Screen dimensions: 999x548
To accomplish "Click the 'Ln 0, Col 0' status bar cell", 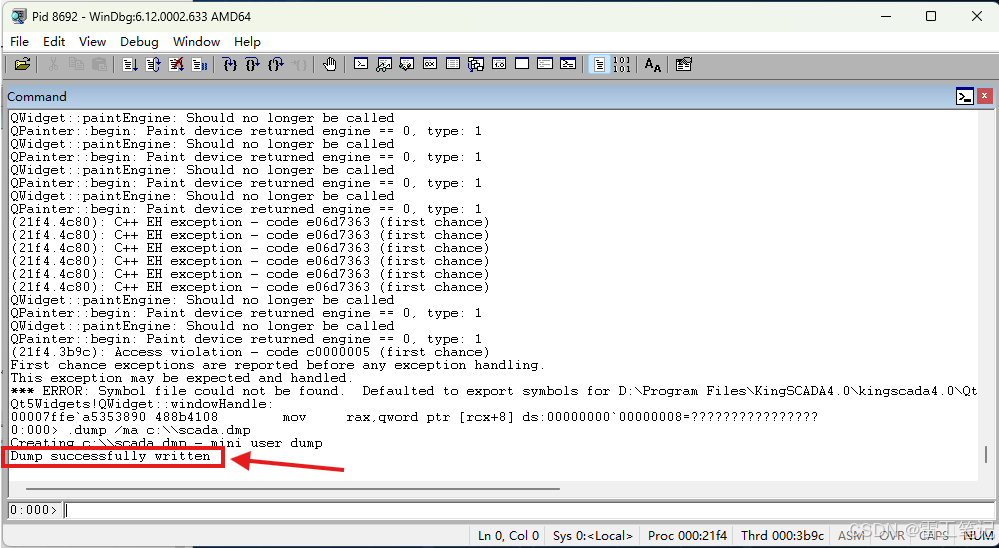I will (508, 535).
